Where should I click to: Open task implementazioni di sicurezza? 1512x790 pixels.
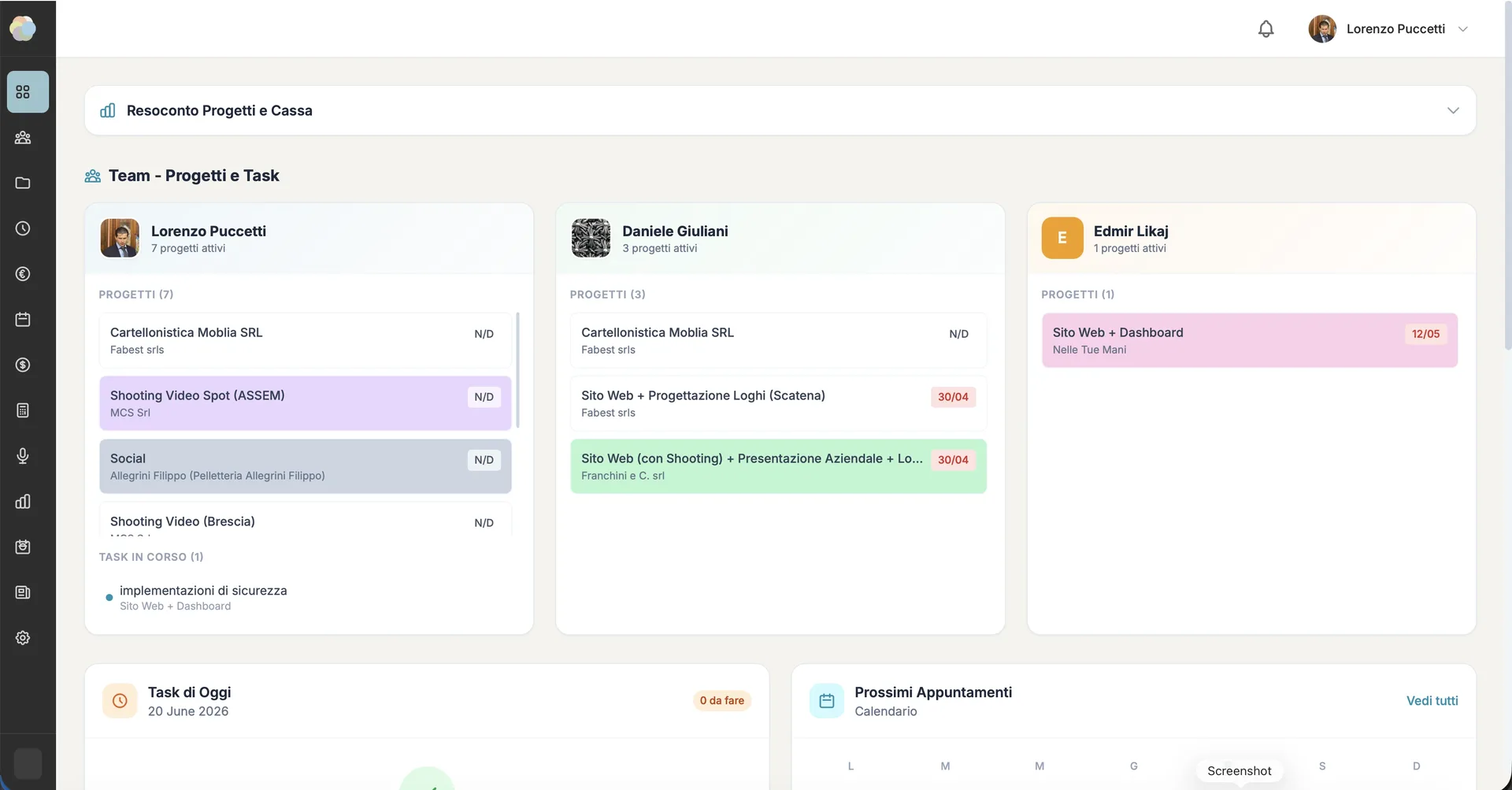(x=203, y=591)
